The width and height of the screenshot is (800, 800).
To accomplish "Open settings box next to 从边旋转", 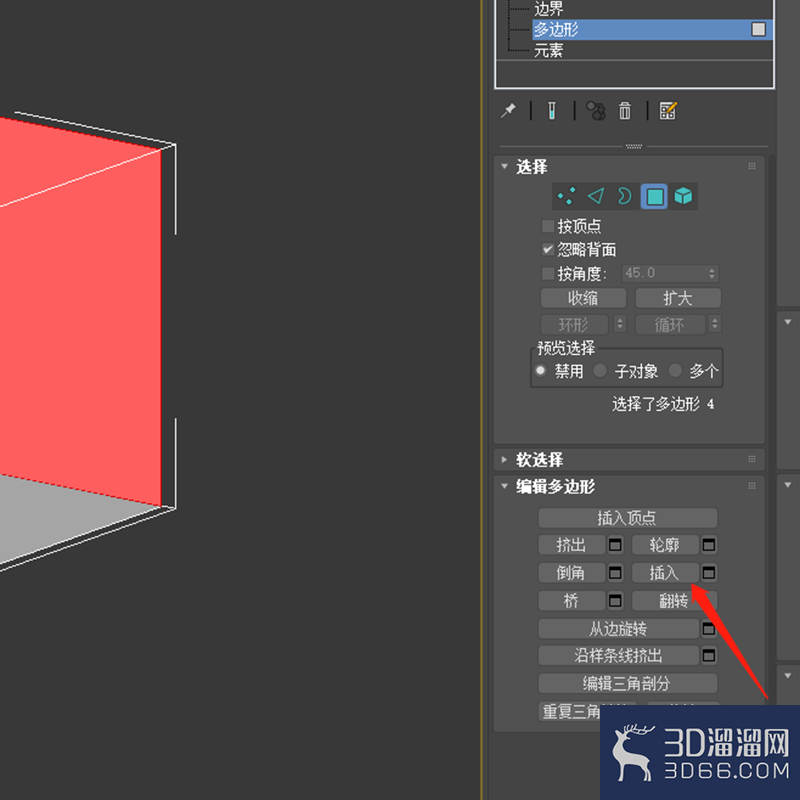I will [709, 629].
